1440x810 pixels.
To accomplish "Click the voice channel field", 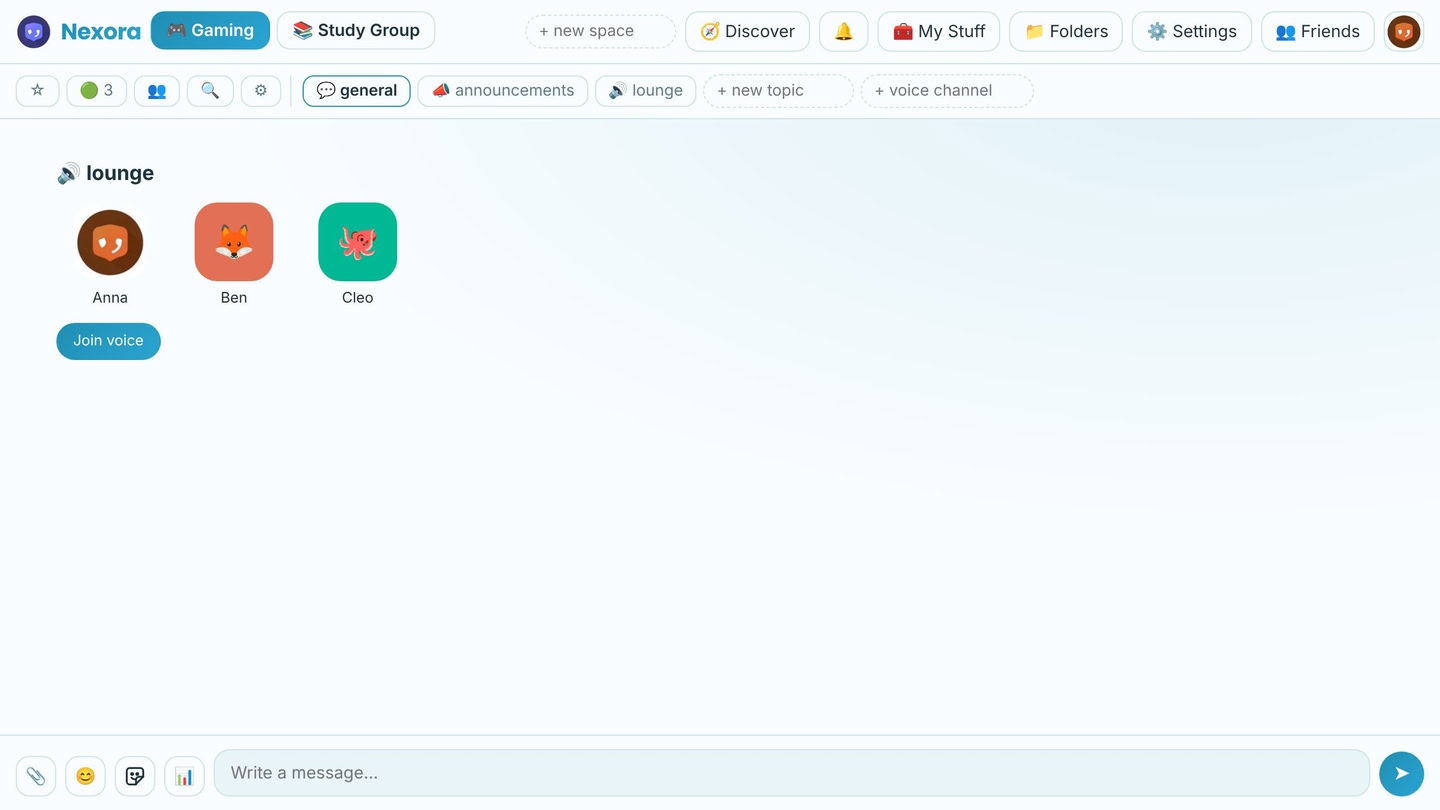I will (x=947, y=90).
